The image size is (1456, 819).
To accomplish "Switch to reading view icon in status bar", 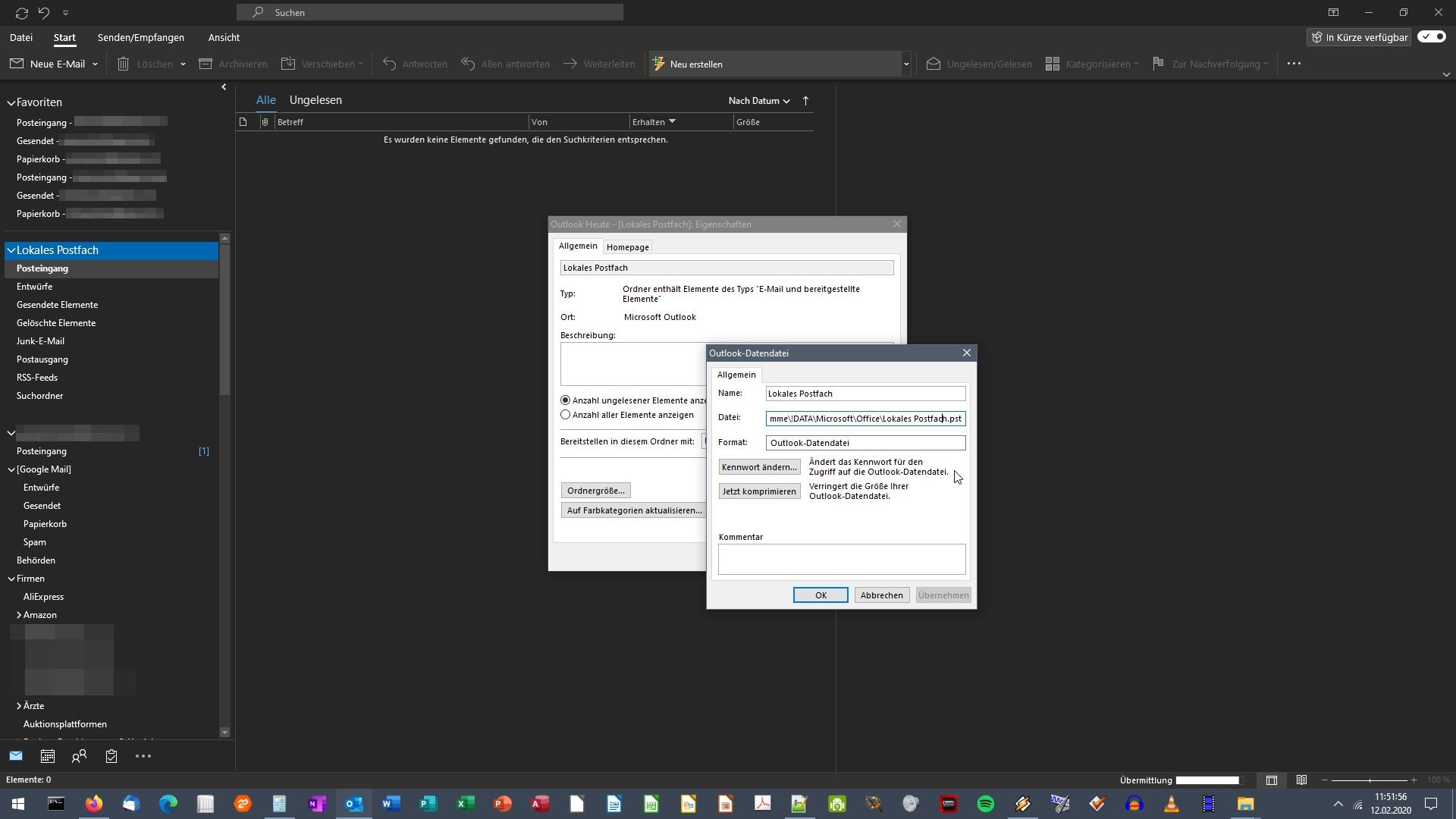I will click(x=1301, y=780).
